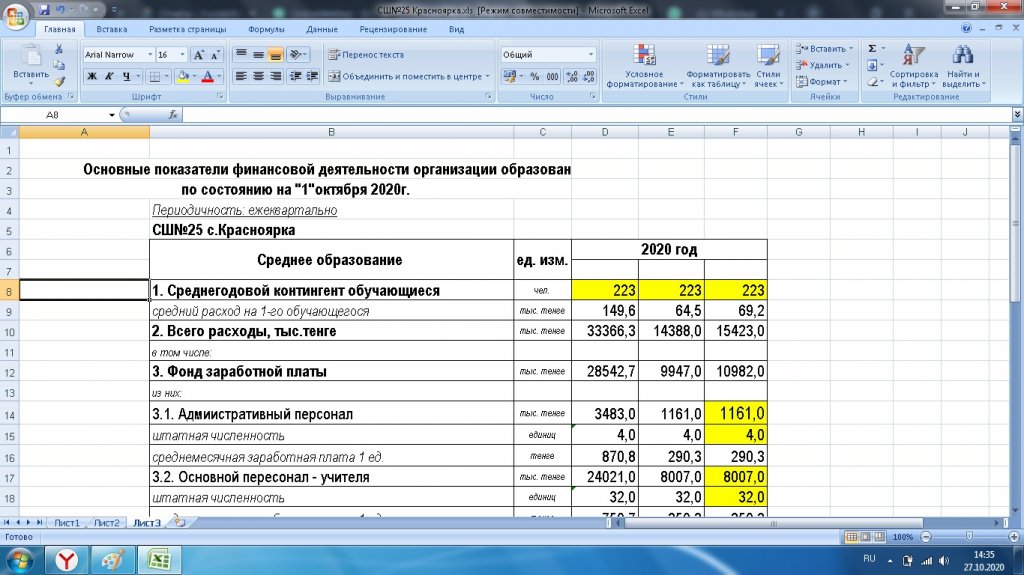This screenshot has height=575, width=1024.
Task: Select column D header
Action: (605, 132)
